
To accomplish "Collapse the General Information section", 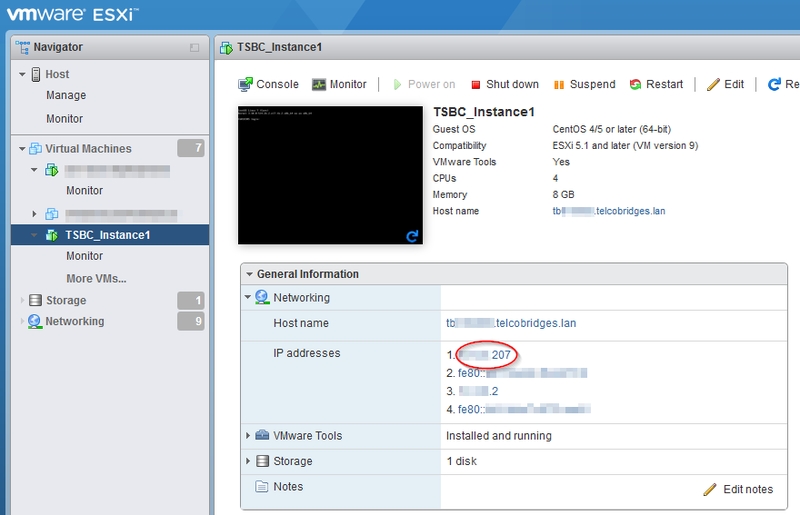I will pyautogui.click(x=249, y=274).
